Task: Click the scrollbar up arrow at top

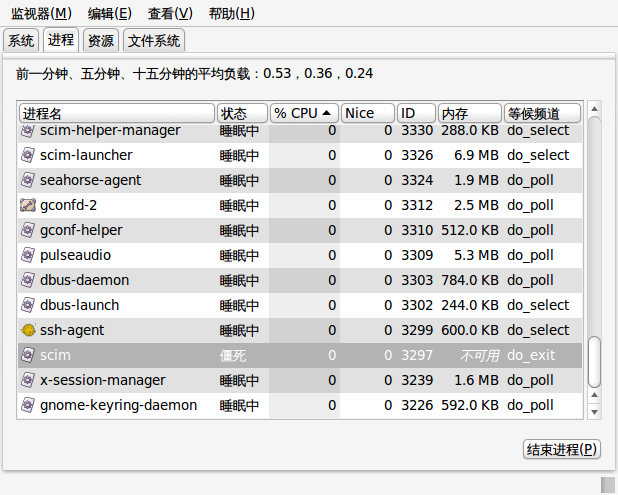Action: point(594,109)
